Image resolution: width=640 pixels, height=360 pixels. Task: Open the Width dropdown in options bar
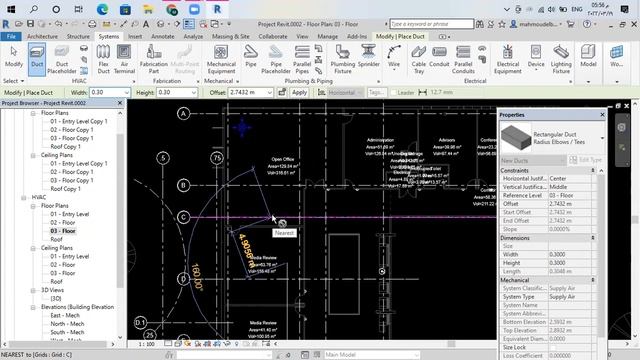[126, 93]
